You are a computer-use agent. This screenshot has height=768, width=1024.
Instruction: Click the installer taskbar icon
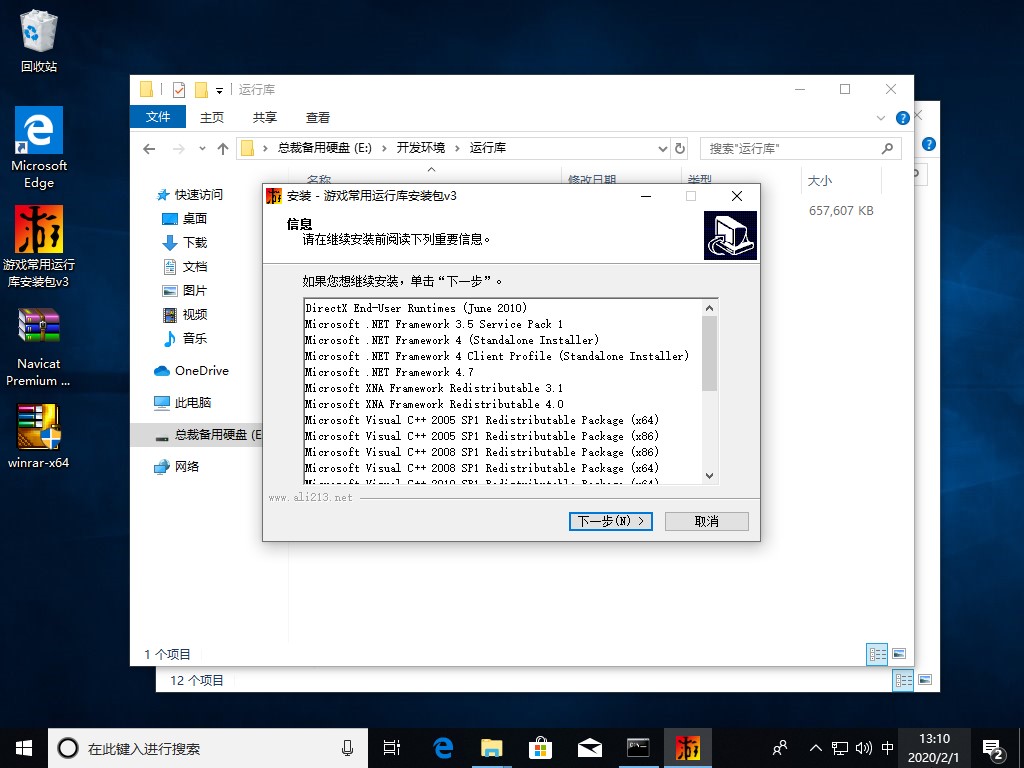pos(687,748)
